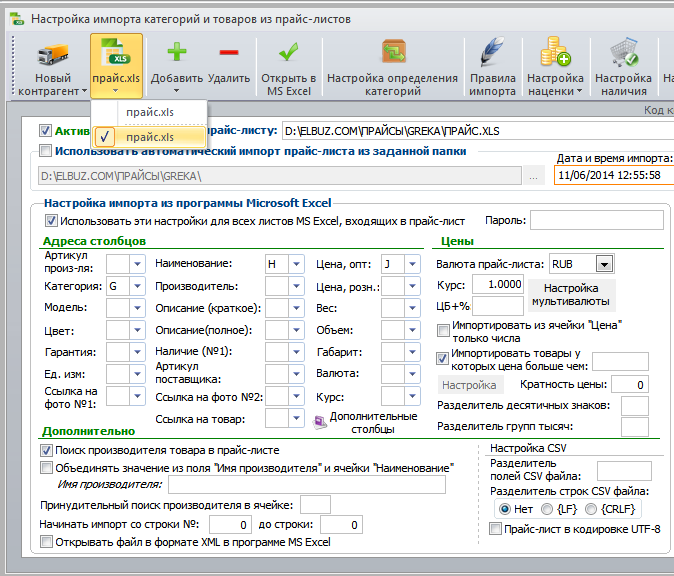Select the first unchecked прайс.xls menu entry
The image size is (674, 576).
[149, 112]
